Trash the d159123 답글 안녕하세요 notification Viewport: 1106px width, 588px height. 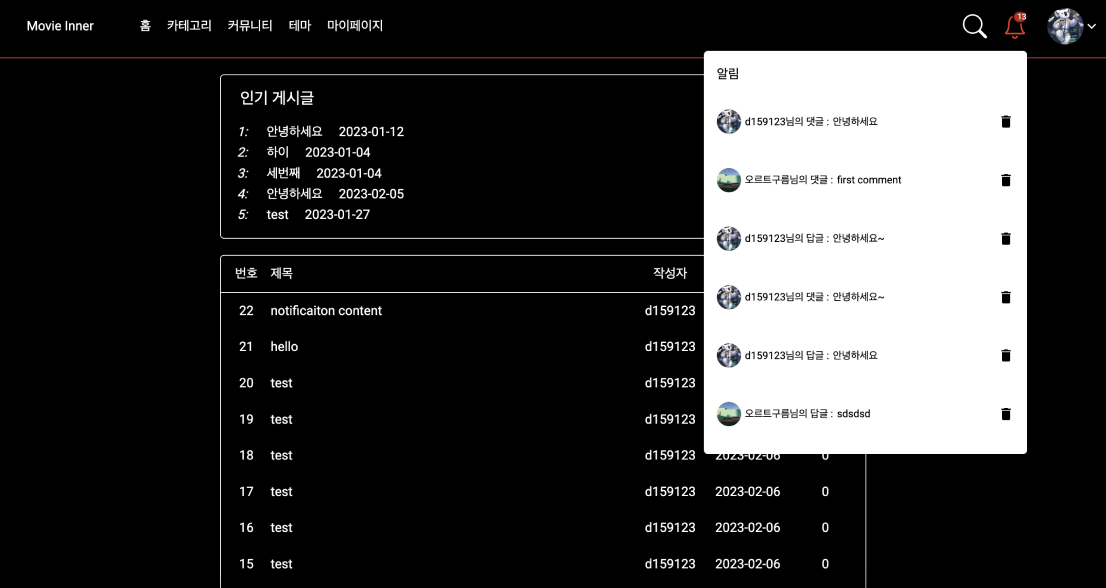tap(1006, 356)
